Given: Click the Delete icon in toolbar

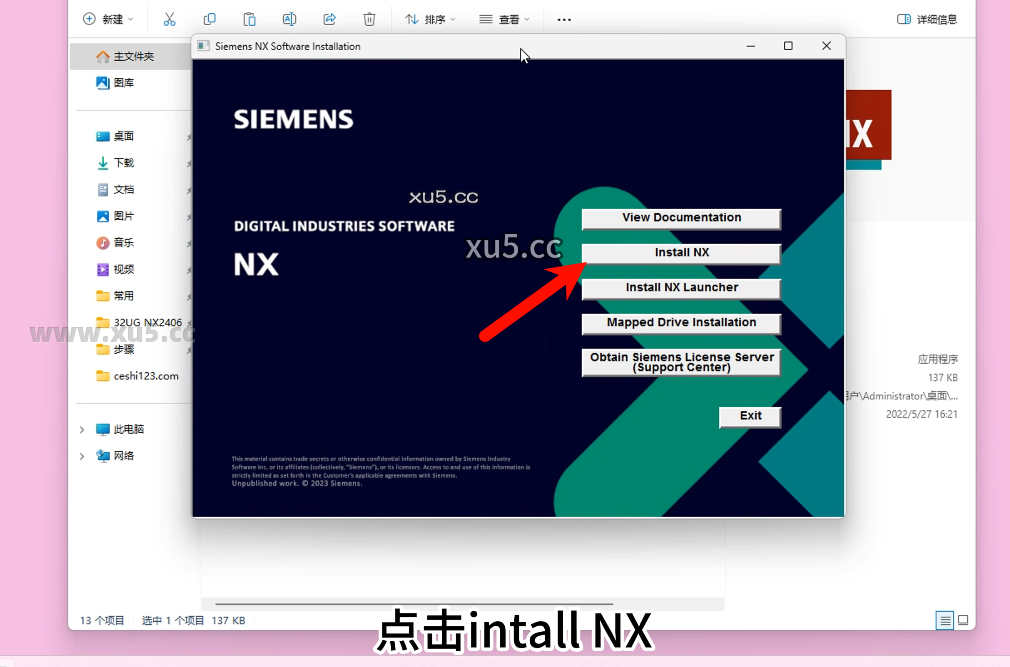Looking at the screenshot, I should 368,18.
